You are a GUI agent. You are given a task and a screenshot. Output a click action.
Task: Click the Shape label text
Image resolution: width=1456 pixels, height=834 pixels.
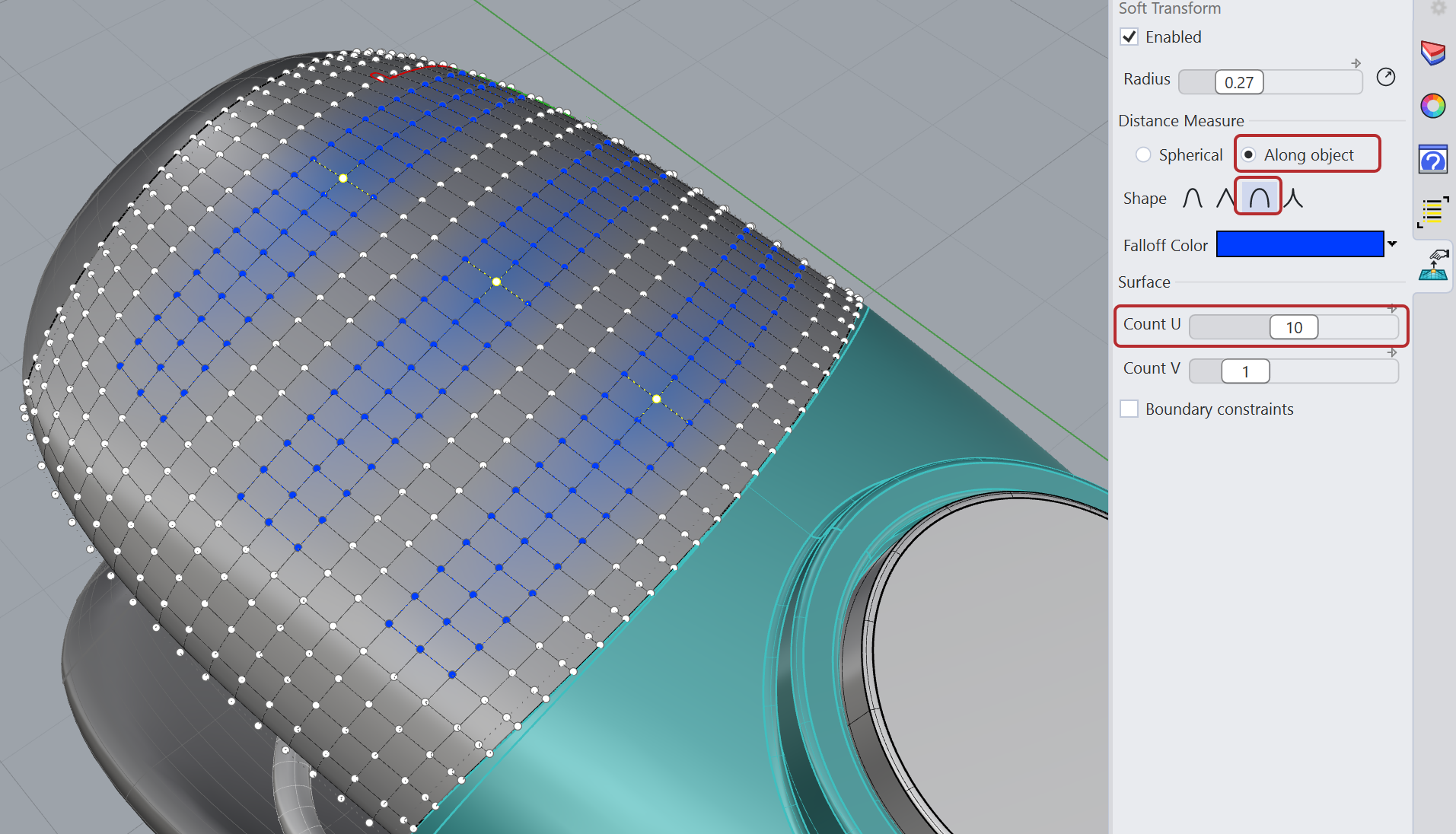coord(1145,198)
